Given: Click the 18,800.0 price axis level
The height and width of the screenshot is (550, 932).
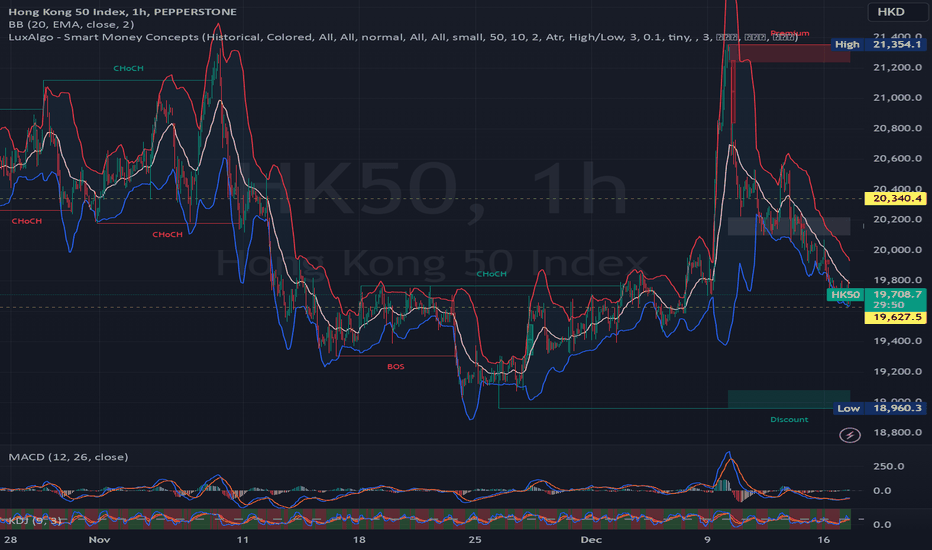Looking at the screenshot, I should [x=898, y=432].
